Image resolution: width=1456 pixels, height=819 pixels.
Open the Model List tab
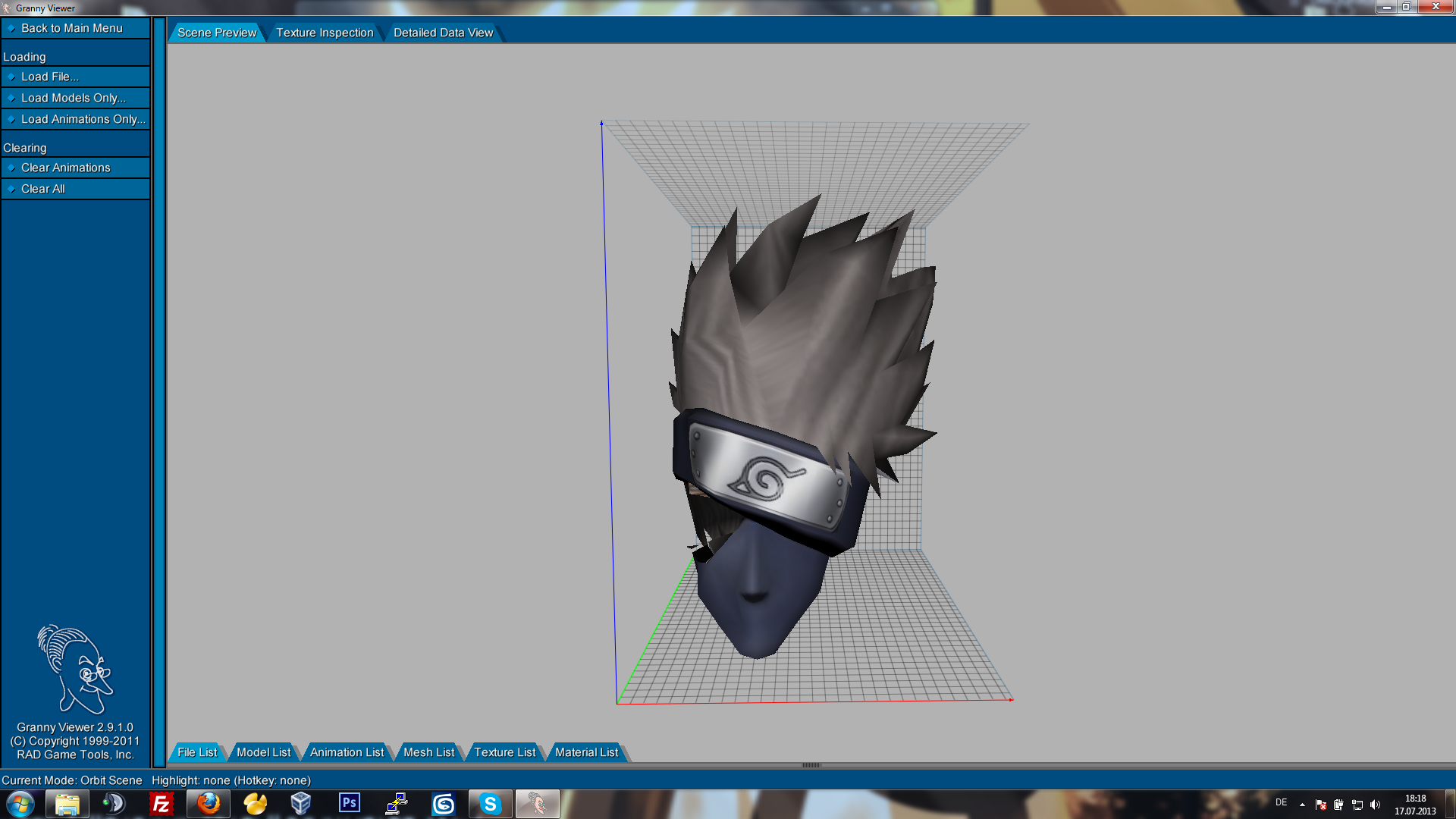click(x=263, y=752)
